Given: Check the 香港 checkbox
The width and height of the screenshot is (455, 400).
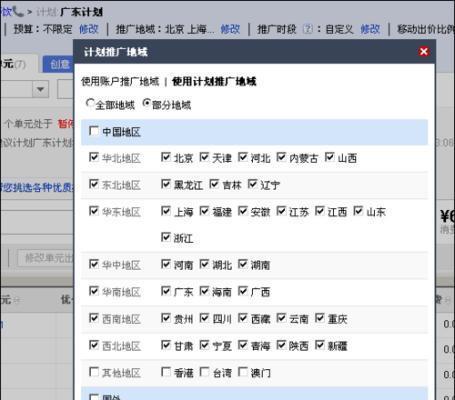Looking at the screenshot, I should coord(166,372).
